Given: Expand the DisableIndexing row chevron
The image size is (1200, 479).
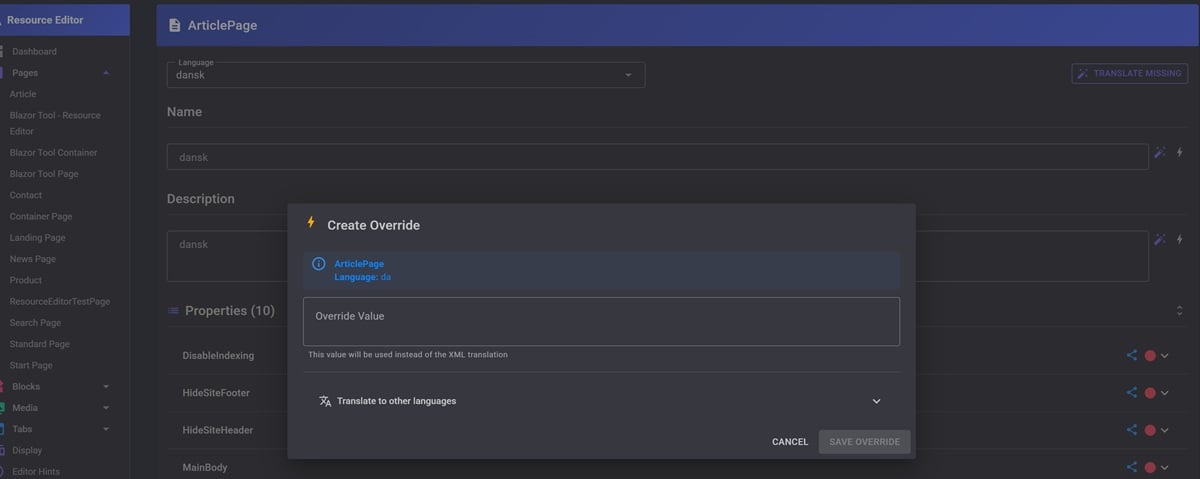Looking at the screenshot, I should pyautogui.click(x=1165, y=355).
